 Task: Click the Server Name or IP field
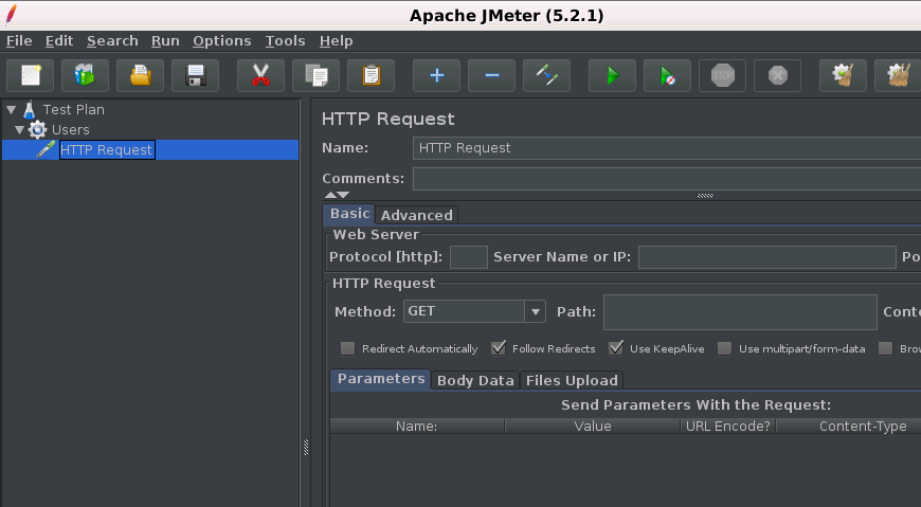767,257
